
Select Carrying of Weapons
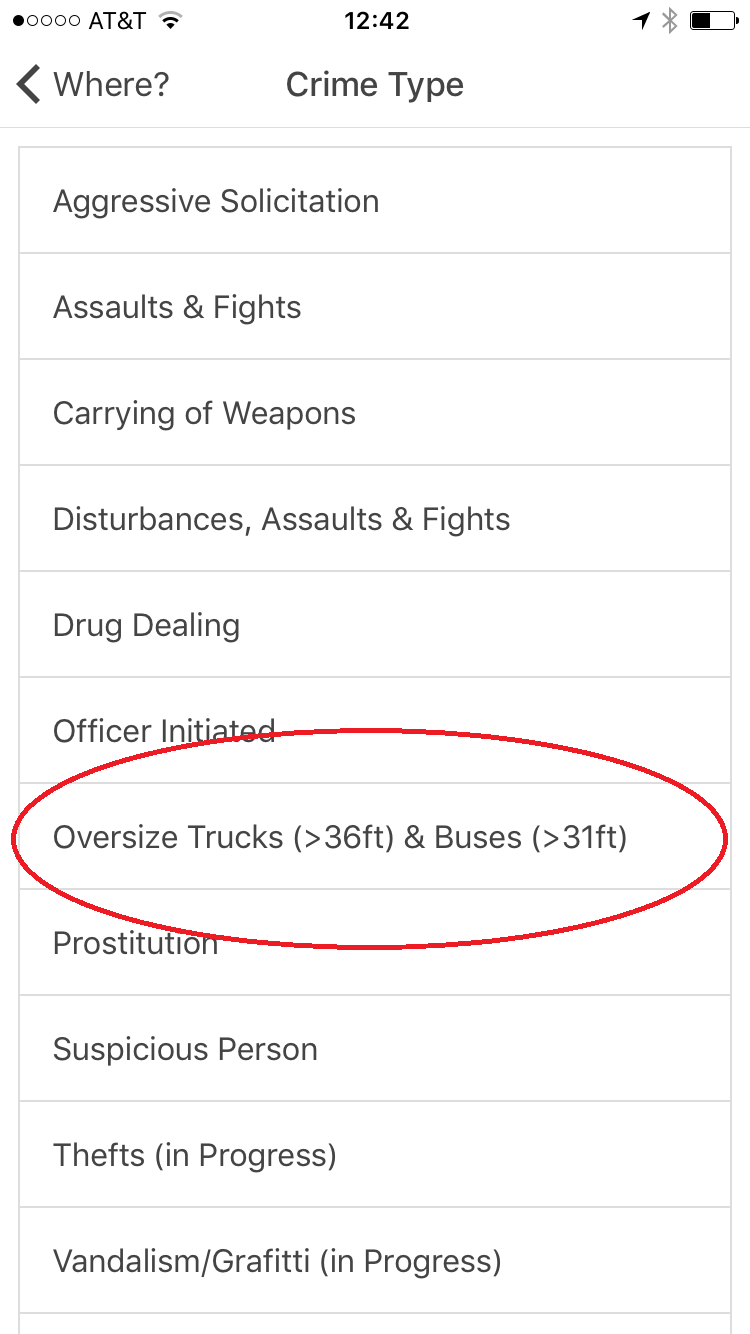click(375, 413)
